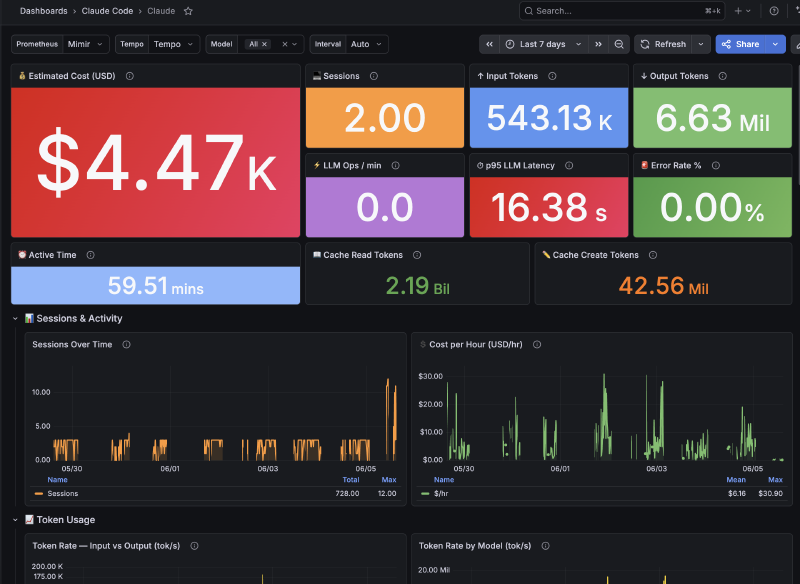The image size is (800, 584).
Task: Open the refresh interval dropdown arrow
Action: tap(701, 44)
